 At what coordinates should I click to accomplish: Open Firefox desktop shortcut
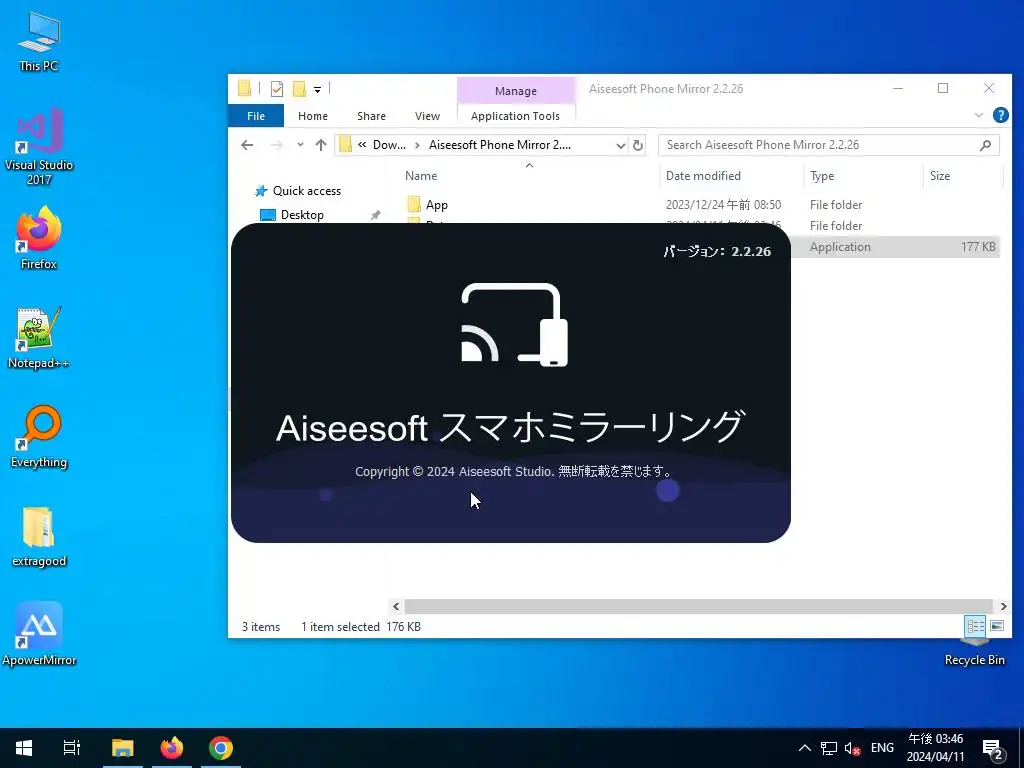[39, 238]
